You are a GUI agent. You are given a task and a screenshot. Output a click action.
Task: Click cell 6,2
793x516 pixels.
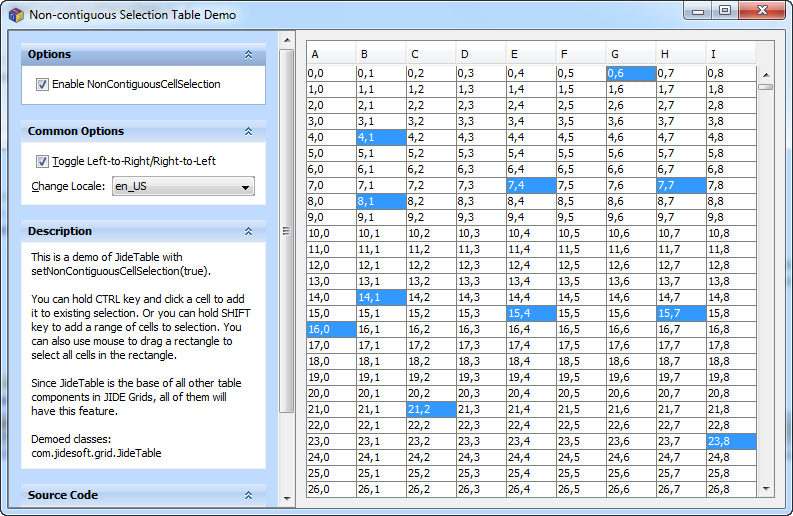tap(431, 169)
